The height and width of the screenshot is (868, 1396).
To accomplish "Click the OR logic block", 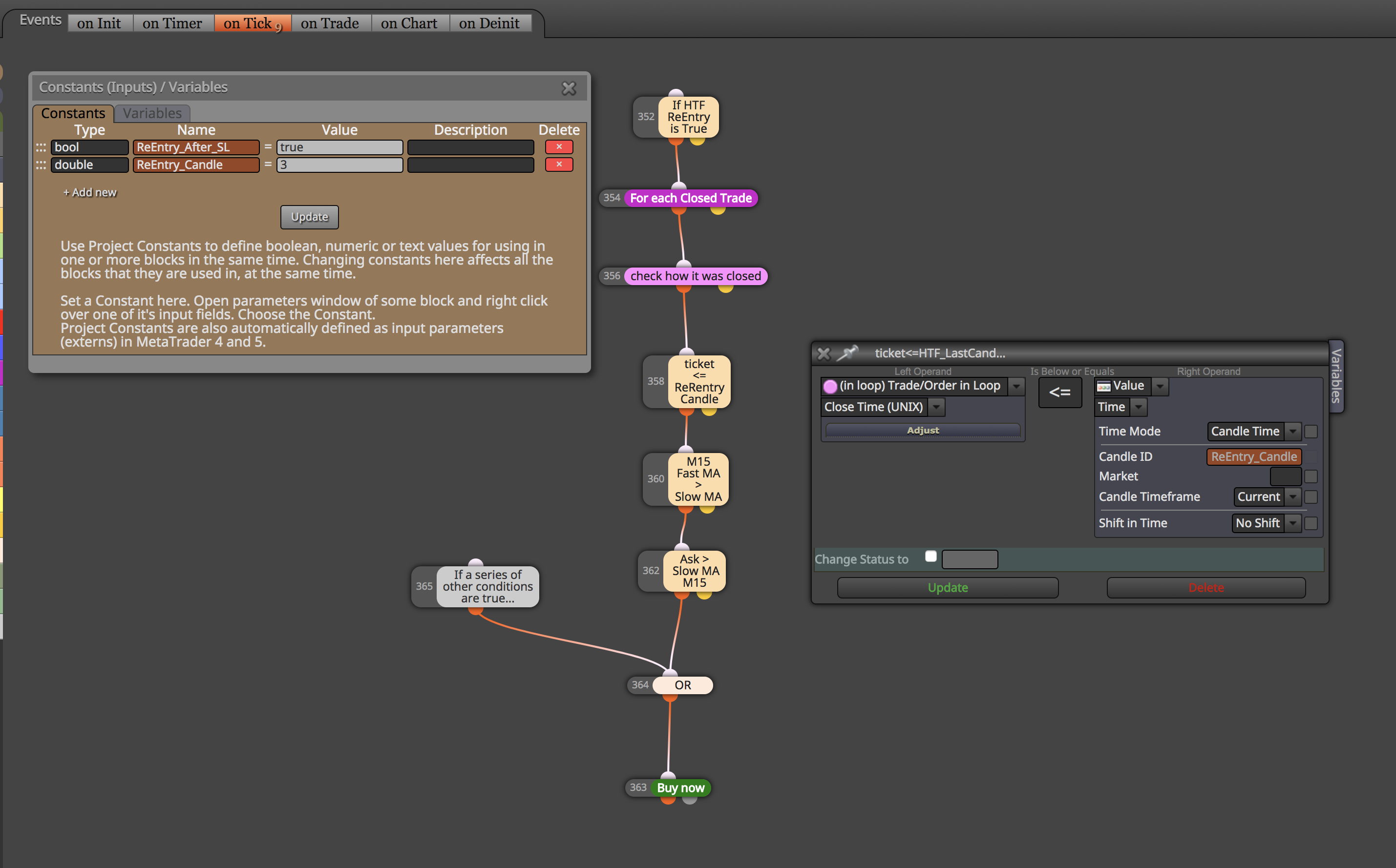I will point(682,685).
